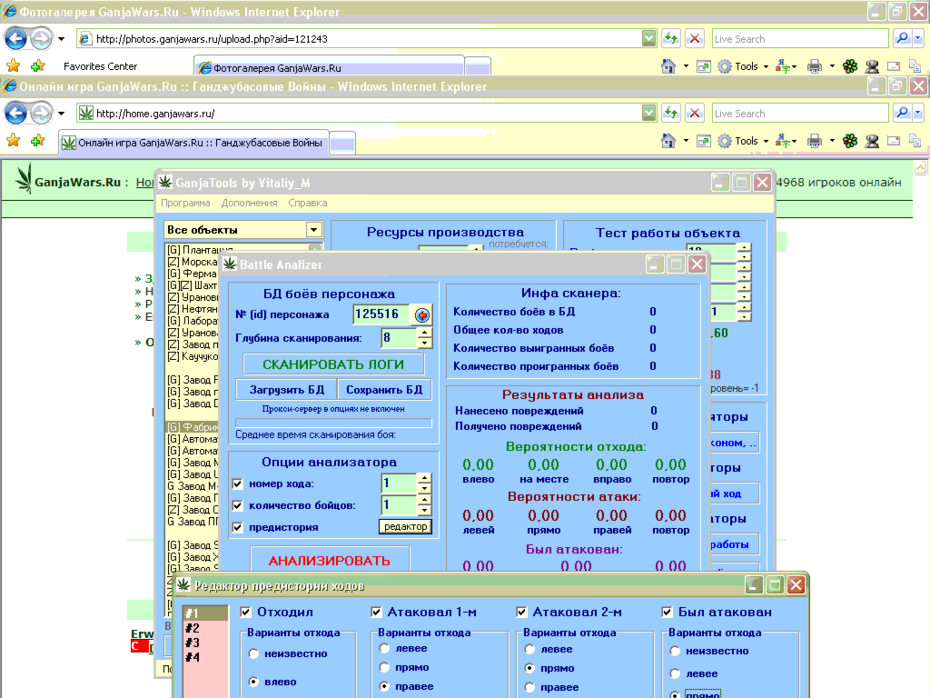
Task: Focus Live Search field in Онлайн игра window
Action: click(800, 113)
